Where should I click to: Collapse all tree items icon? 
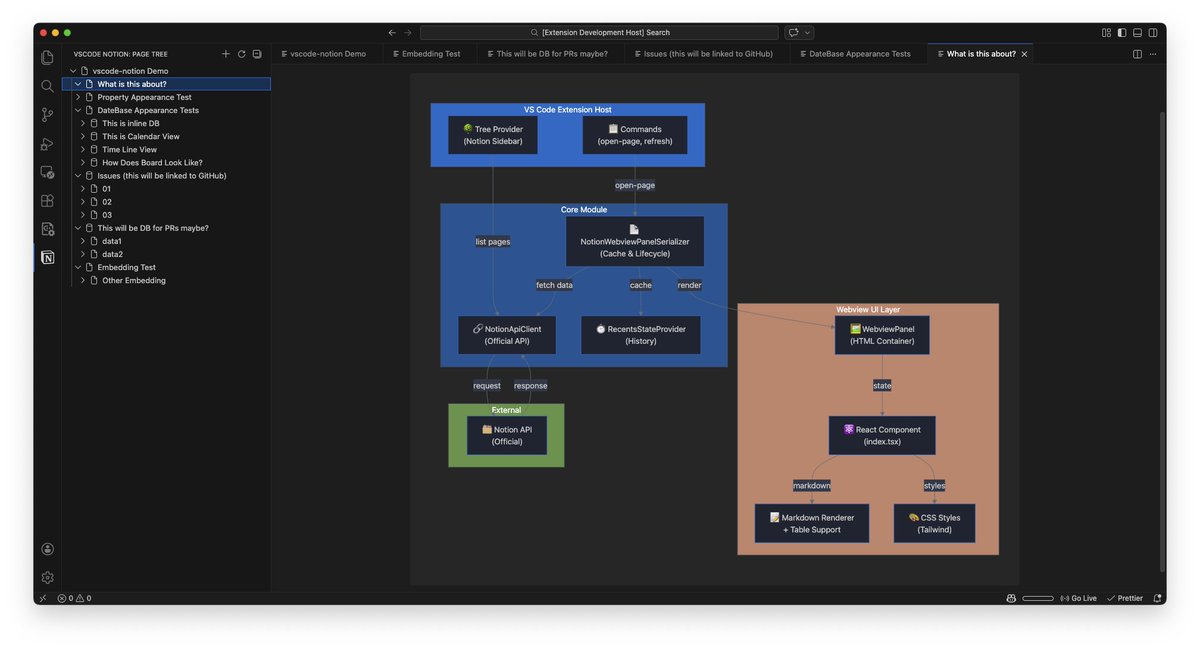(257, 54)
